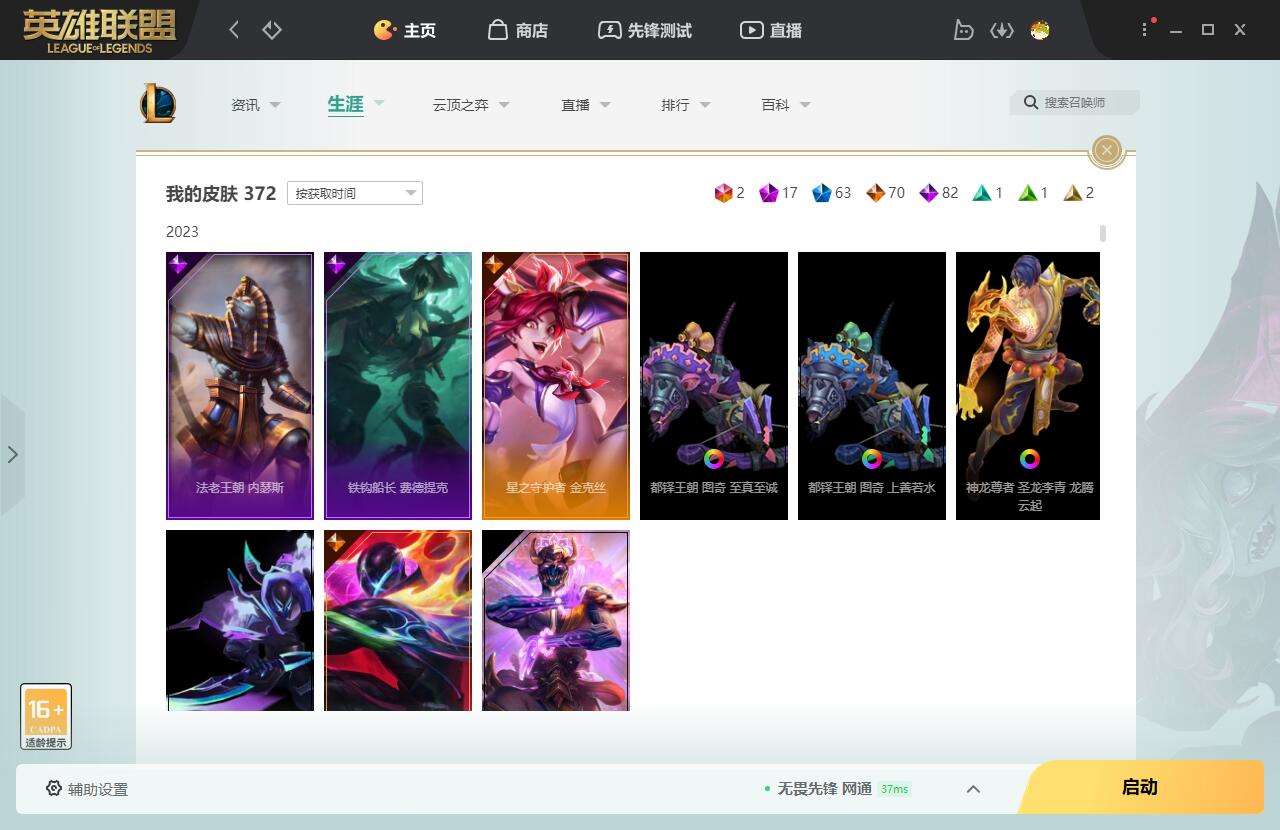Expand the left side panel arrow
The height and width of the screenshot is (830, 1280).
point(12,455)
